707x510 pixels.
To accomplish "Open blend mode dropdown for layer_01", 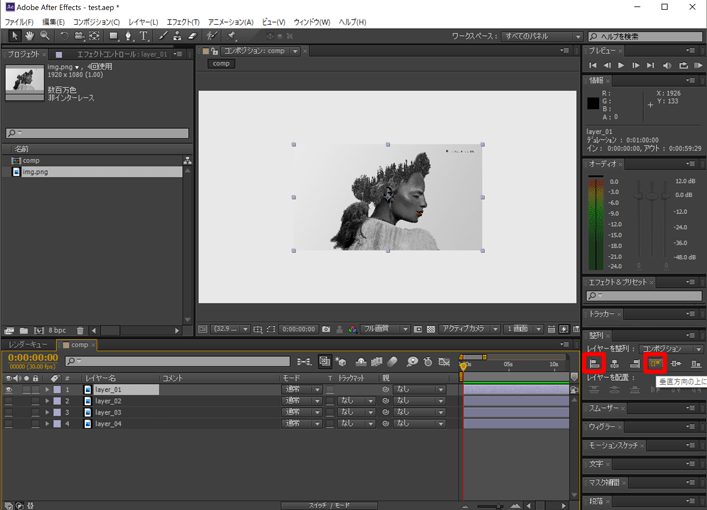I will [x=302, y=390].
